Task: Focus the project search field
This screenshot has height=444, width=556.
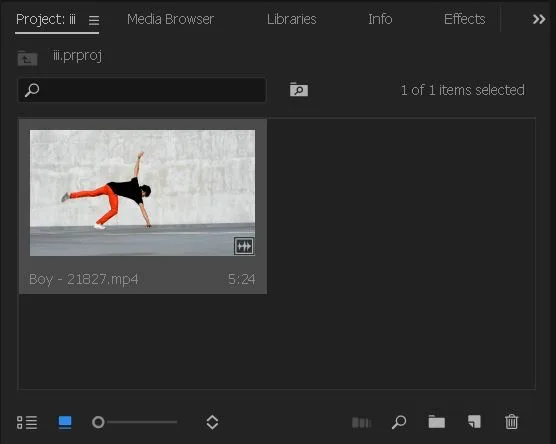Action: pos(142,90)
